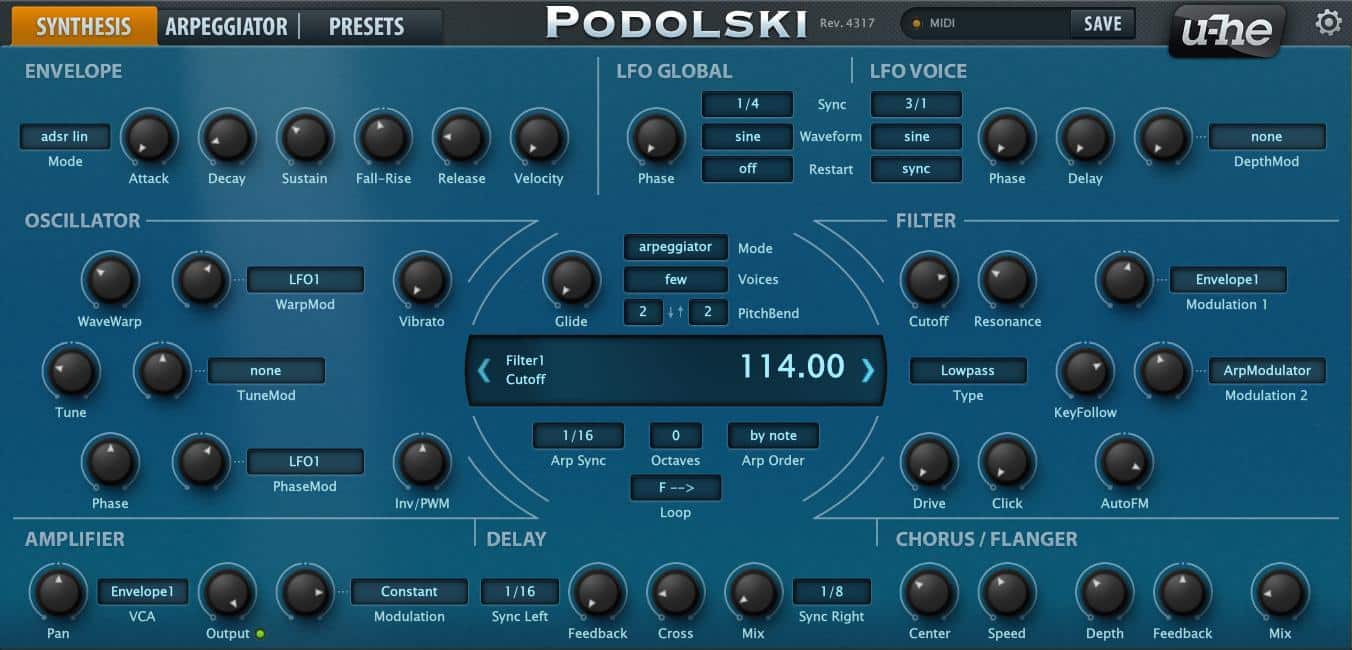Click the filter Cutoff knob
Screen dimensions: 1352x650
coord(929,280)
